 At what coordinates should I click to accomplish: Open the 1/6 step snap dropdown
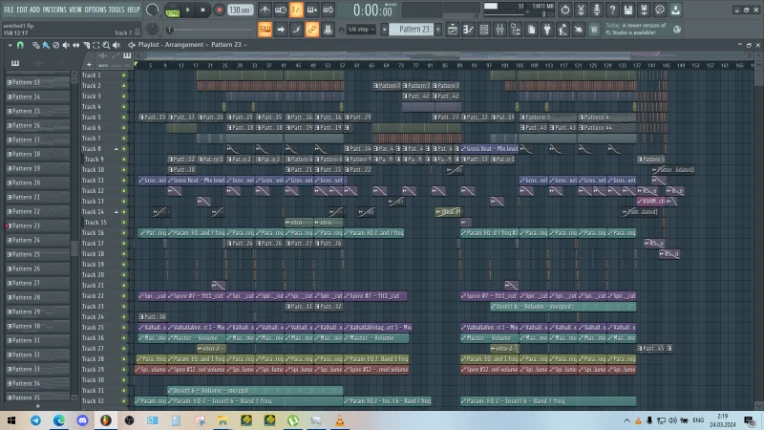click(x=361, y=30)
